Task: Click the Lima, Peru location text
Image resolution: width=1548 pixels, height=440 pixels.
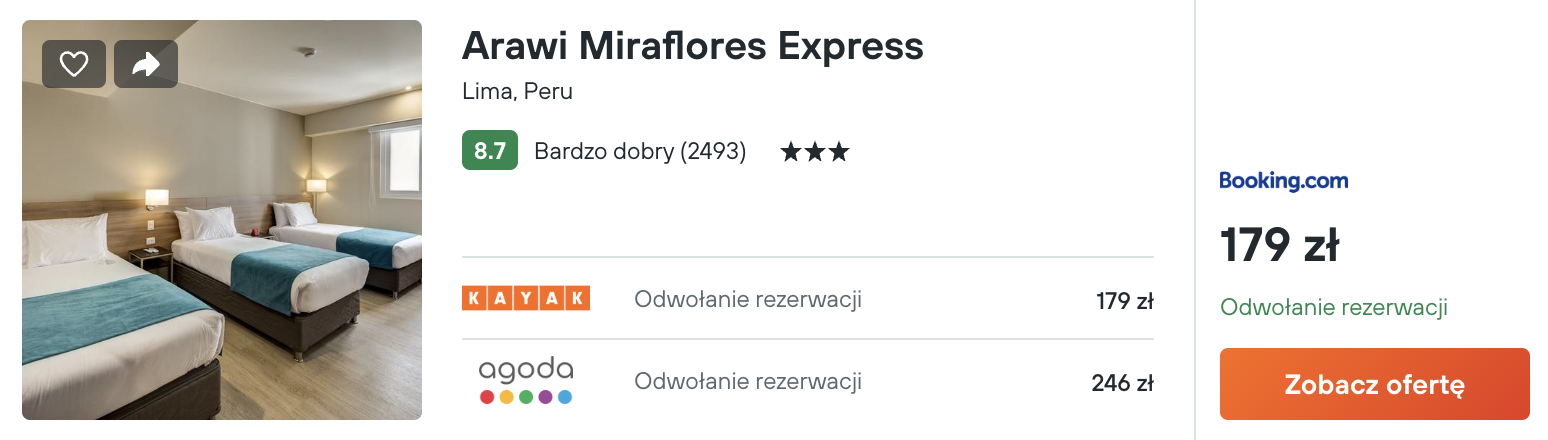Action: [517, 91]
